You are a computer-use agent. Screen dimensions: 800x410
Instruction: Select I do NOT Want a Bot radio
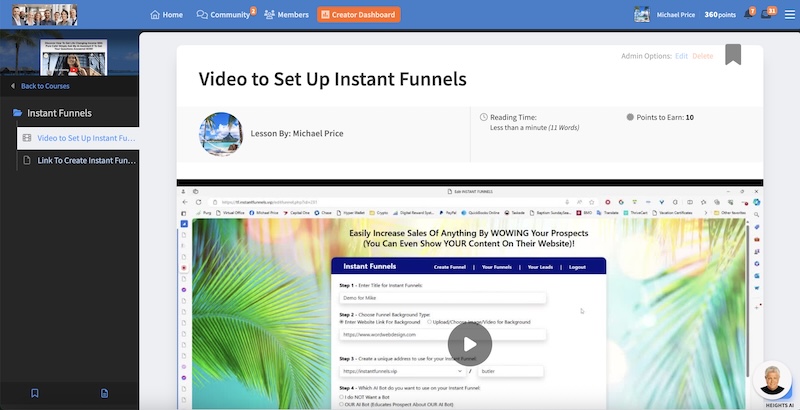[x=341, y=397]
